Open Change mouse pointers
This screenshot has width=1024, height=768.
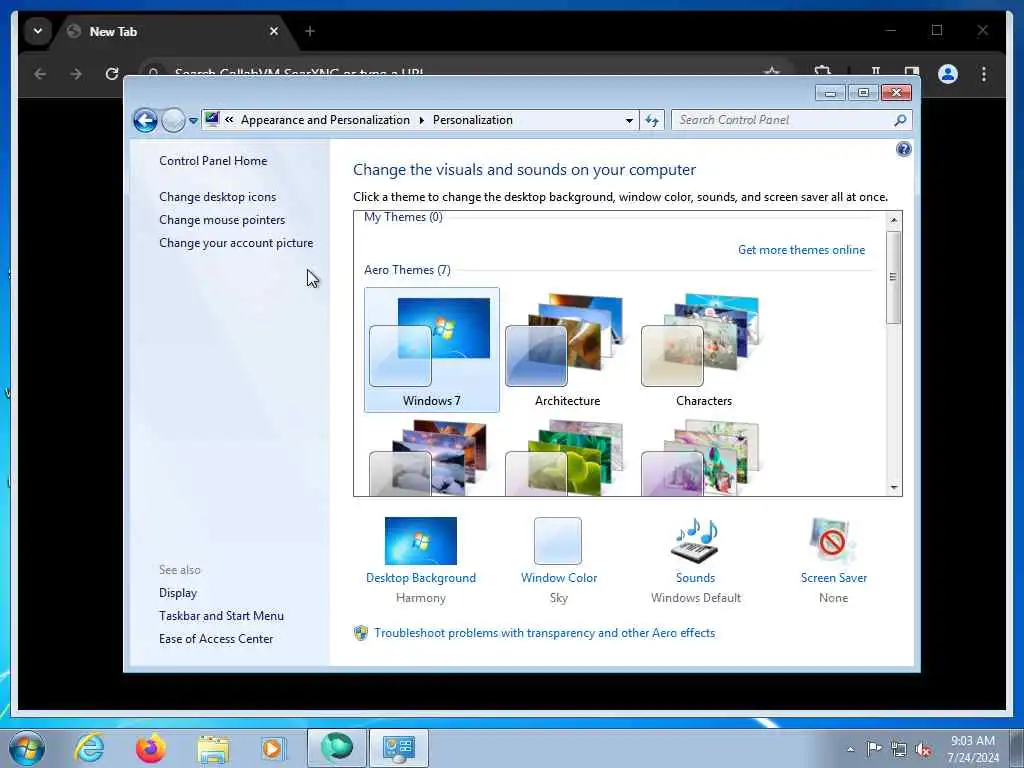[222, 219]
